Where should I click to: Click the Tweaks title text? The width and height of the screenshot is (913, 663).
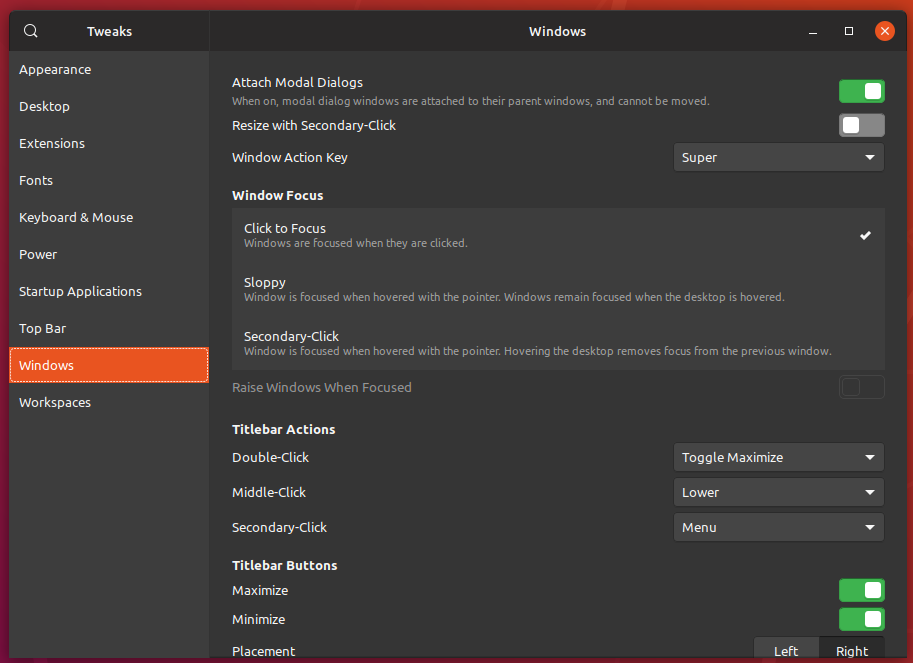click(109, 31)
